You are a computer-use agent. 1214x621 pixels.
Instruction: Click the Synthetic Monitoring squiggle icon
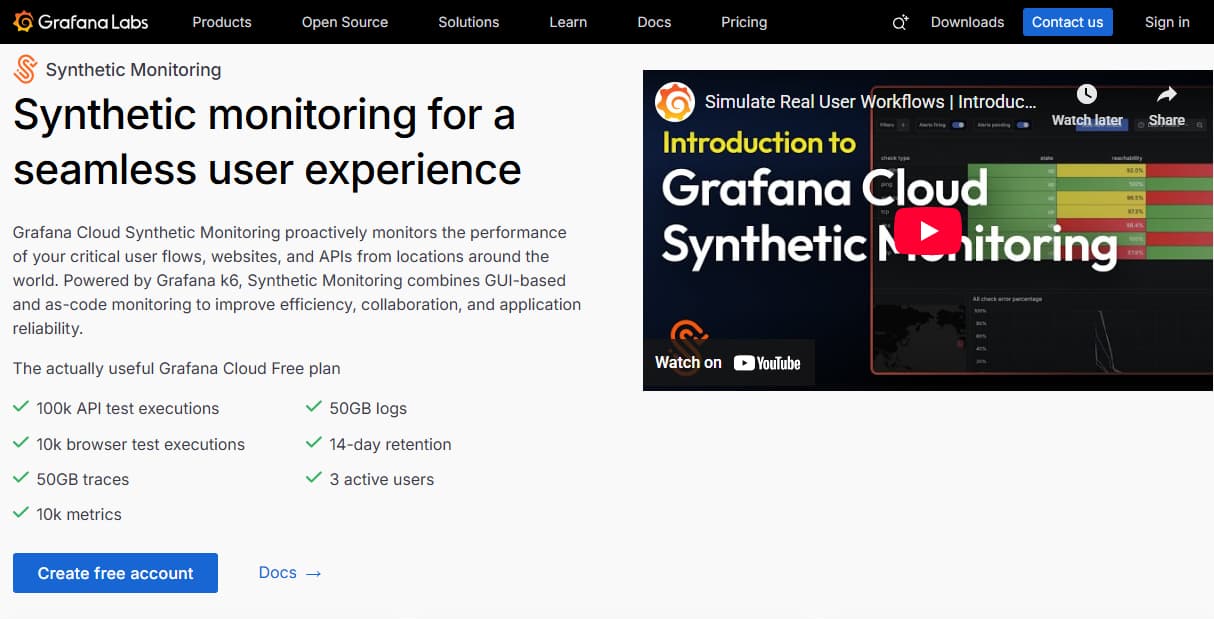24,68
